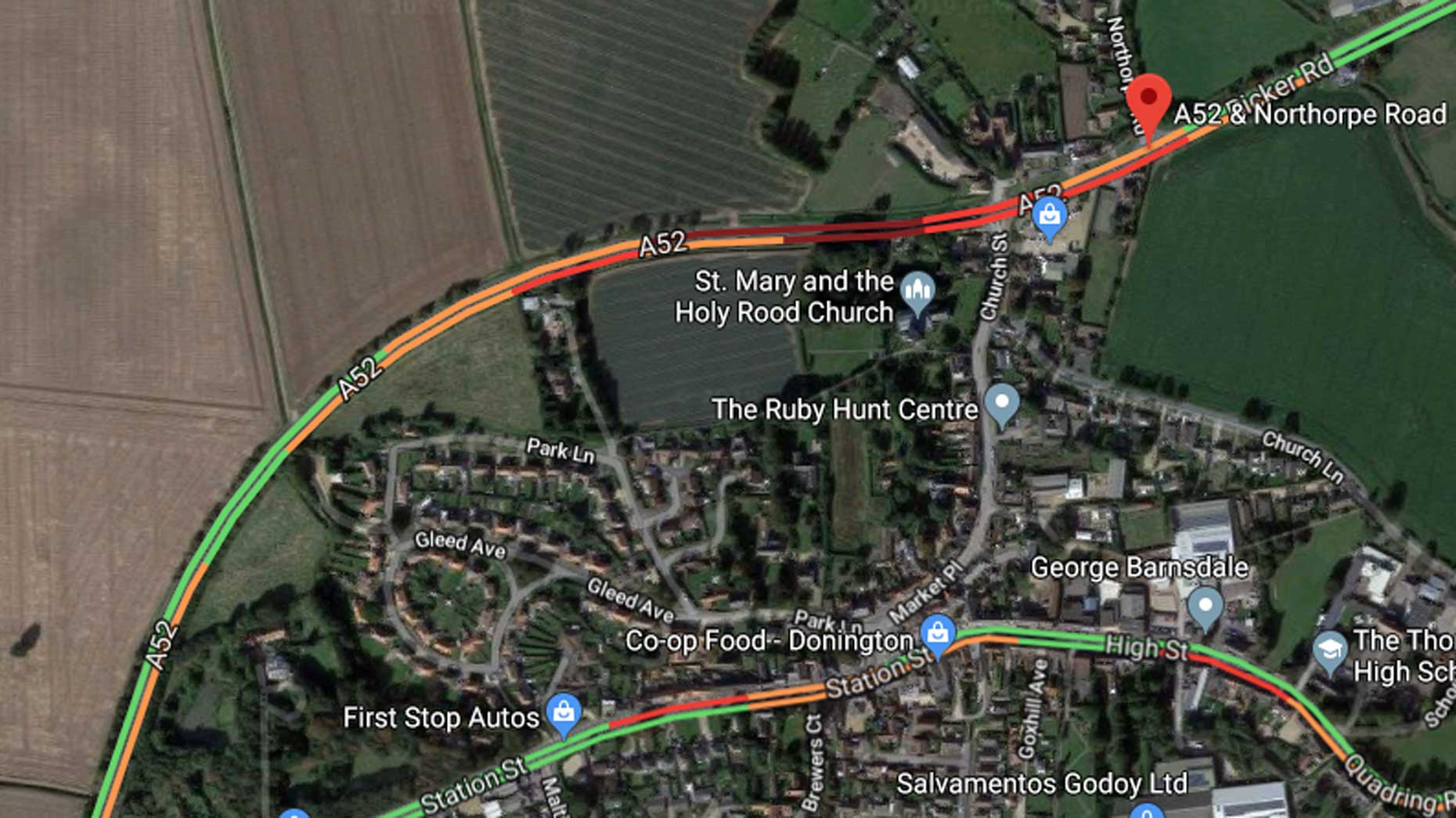This screenshot has width=1456, height=818.
Task: Open the A52 & Northorpe Road label
Action: click(x=1310, y=115)
